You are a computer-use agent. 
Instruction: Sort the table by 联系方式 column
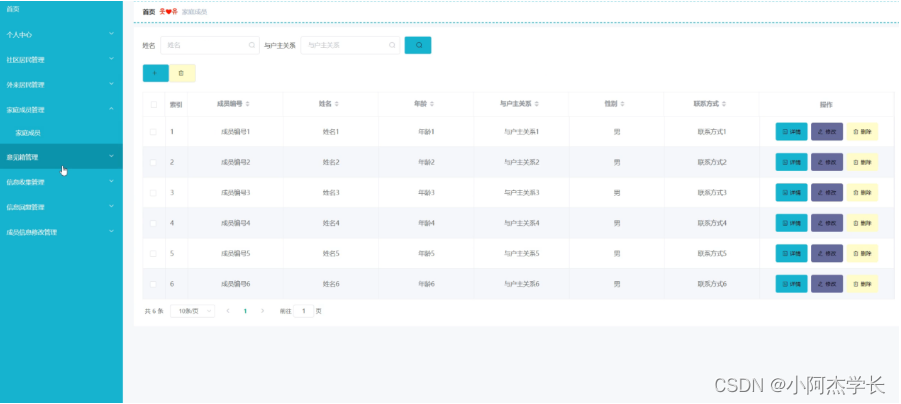click(x=724, y=104)
